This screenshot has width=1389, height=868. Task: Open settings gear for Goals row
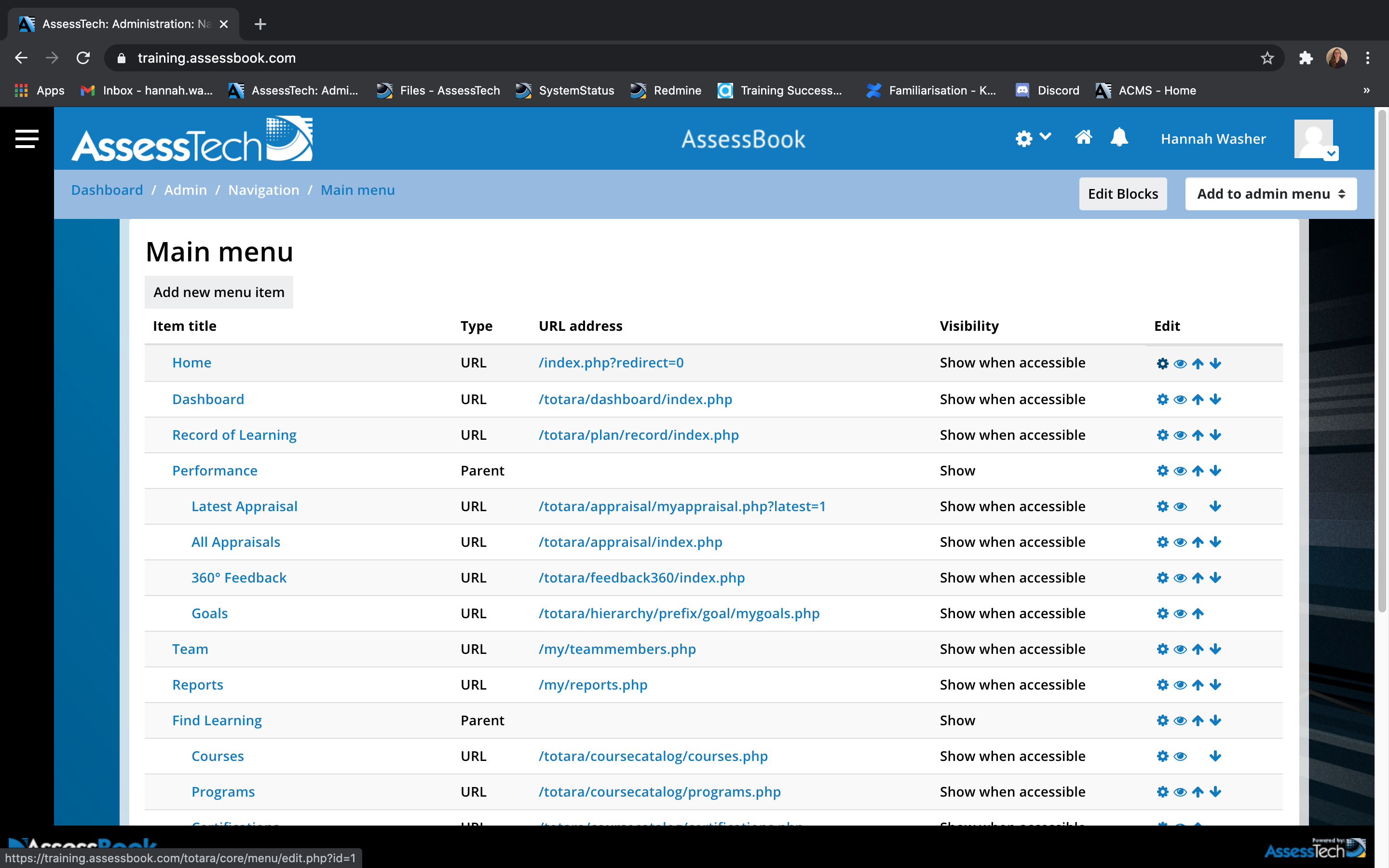coord(1162,614)
